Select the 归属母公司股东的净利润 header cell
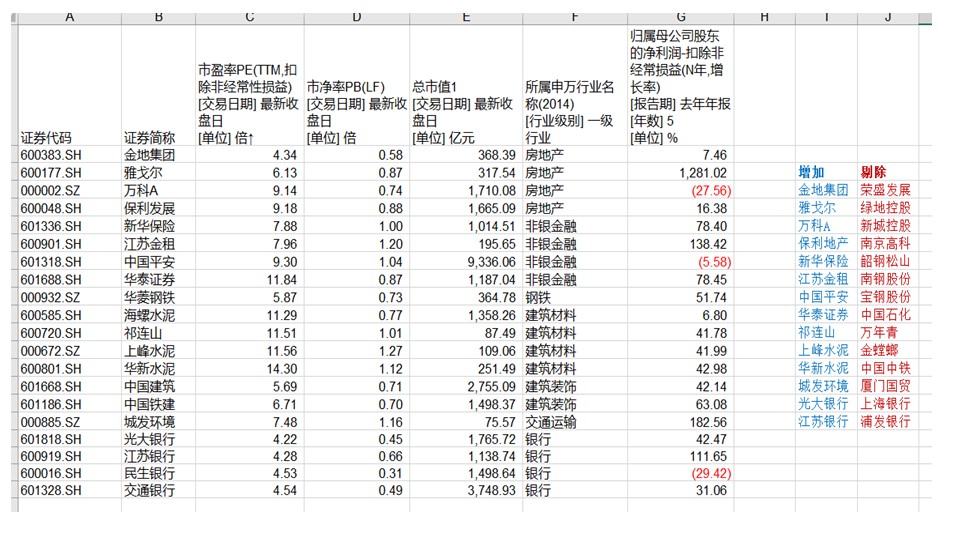Image resolution: width=960 pixels, height=540 pixels. (680, 87)
